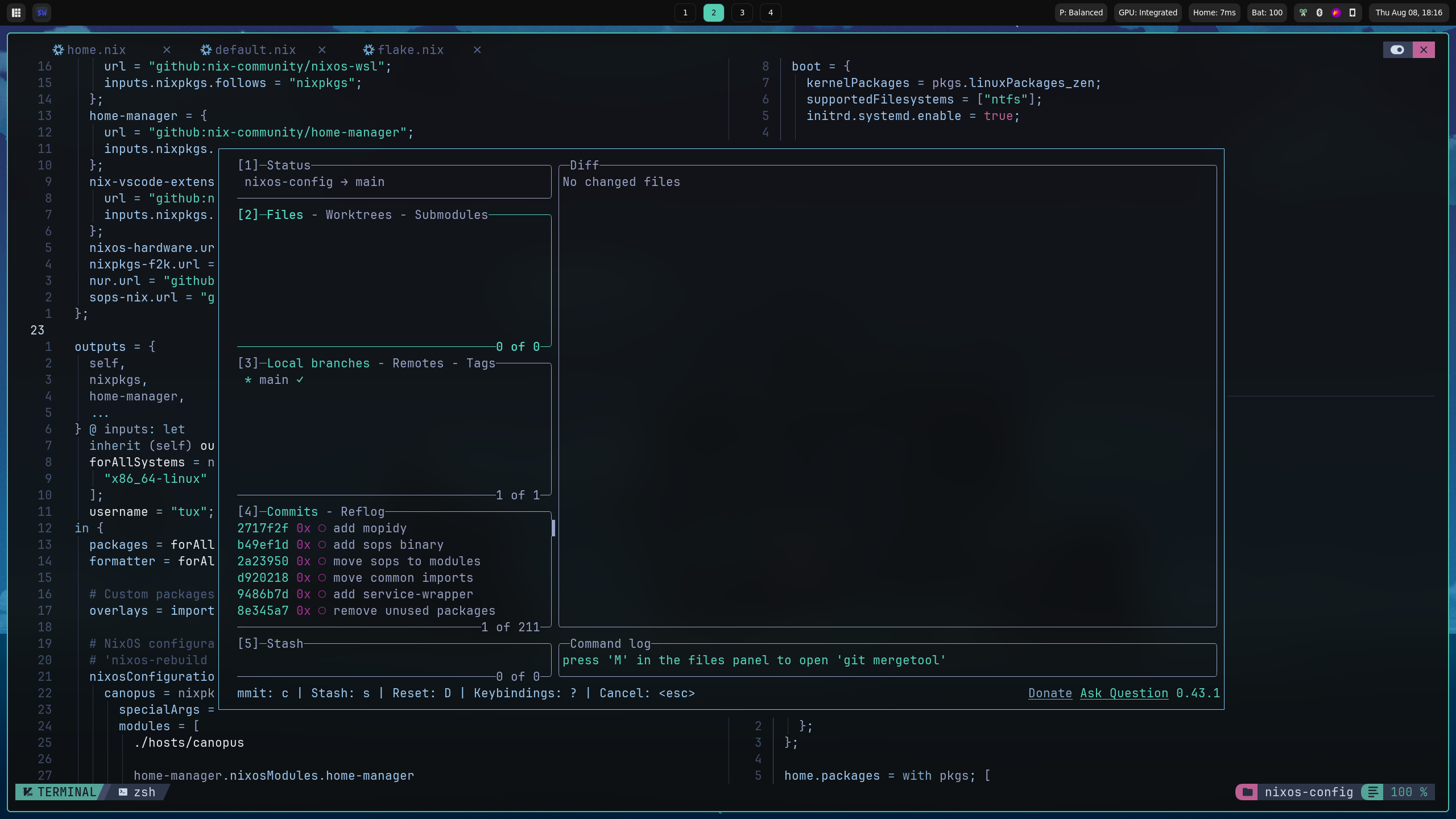The height and width of the screenshot is (819, 1456).
Task: Select commit "add sops binary"
Action: click(388, 545)
